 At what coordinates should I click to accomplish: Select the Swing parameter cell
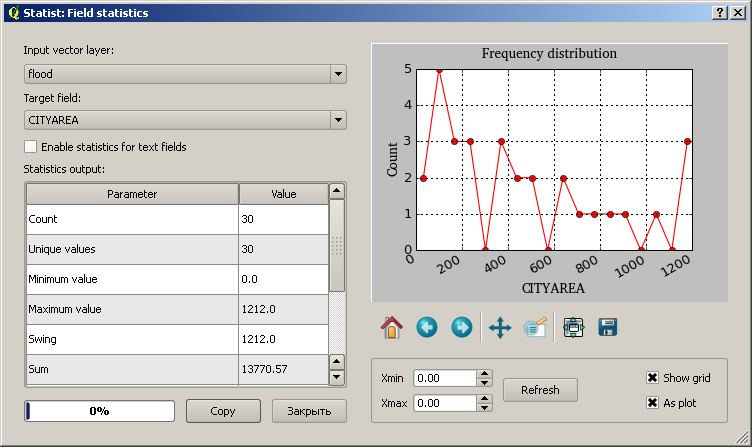pos(132,339)
